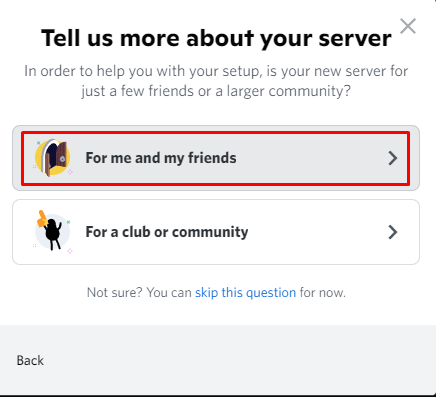
Task: Select the 'For a club or community' label
Action: 167,232
